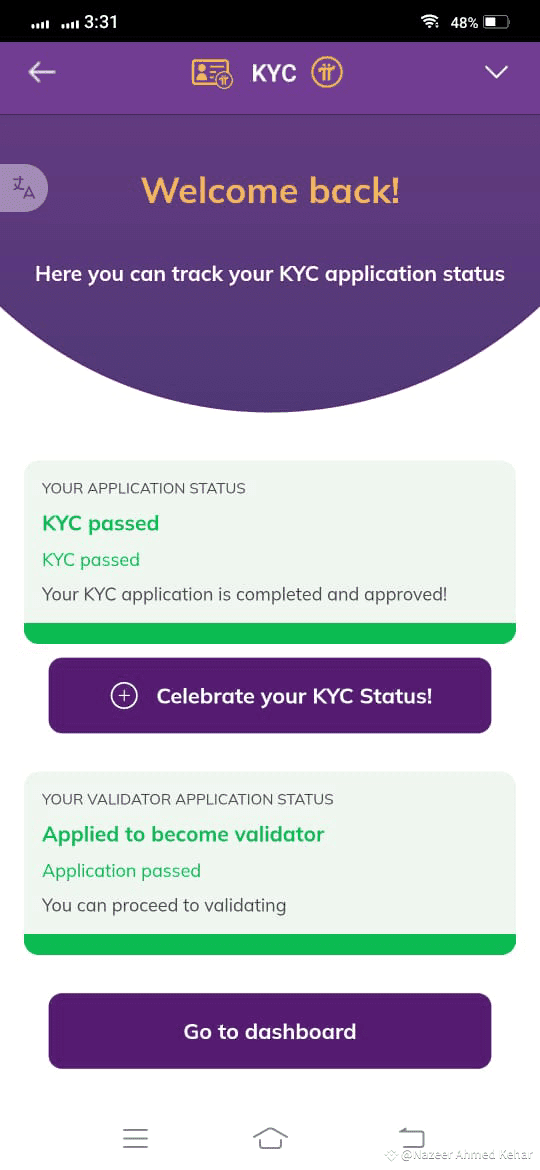Tap the Welcome back! heading
The width and height of the screenshot is (540, 1170).
click(x=270, y=190)
